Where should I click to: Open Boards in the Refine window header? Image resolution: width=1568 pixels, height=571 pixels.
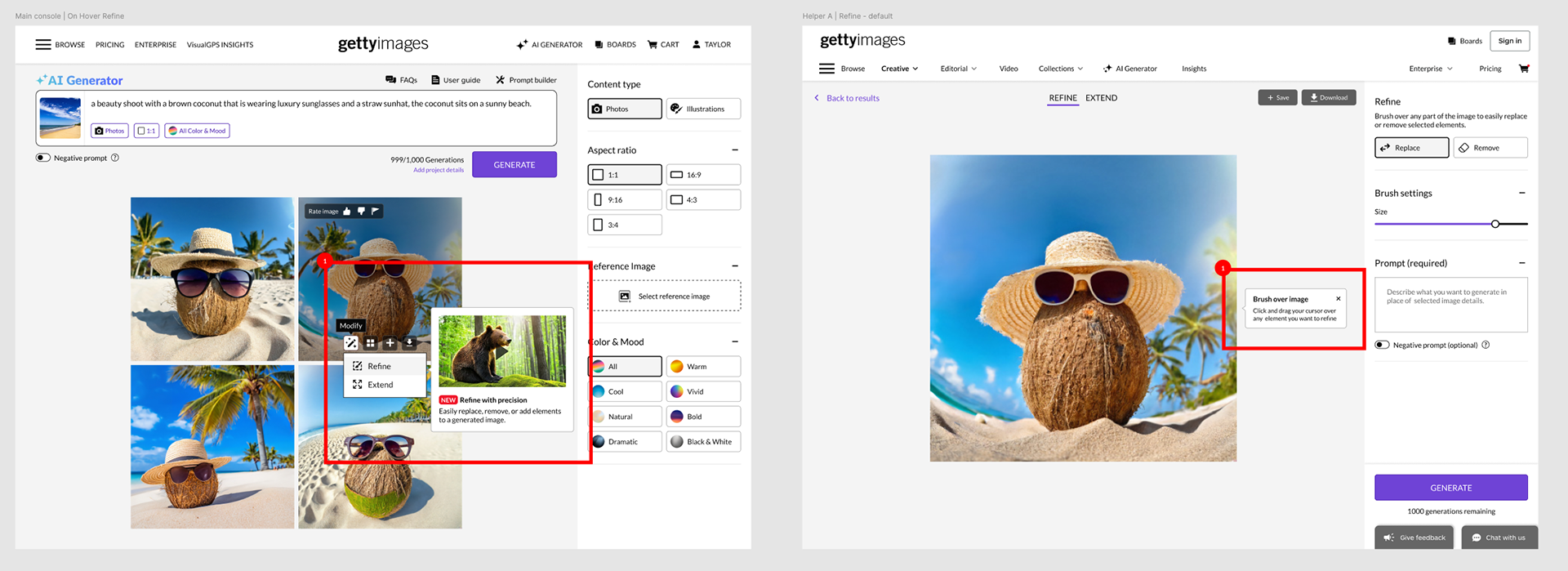tap(1465, 41)
